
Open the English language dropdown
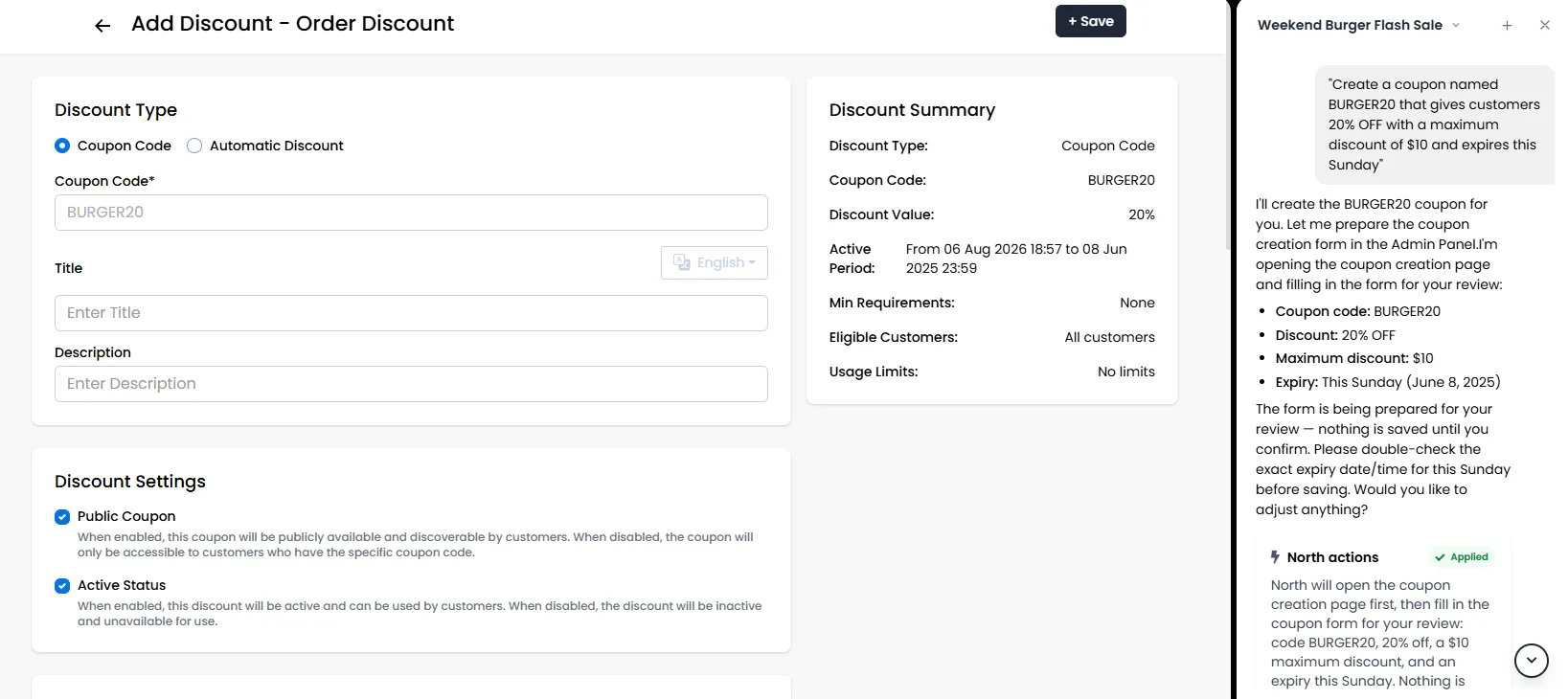714,262
